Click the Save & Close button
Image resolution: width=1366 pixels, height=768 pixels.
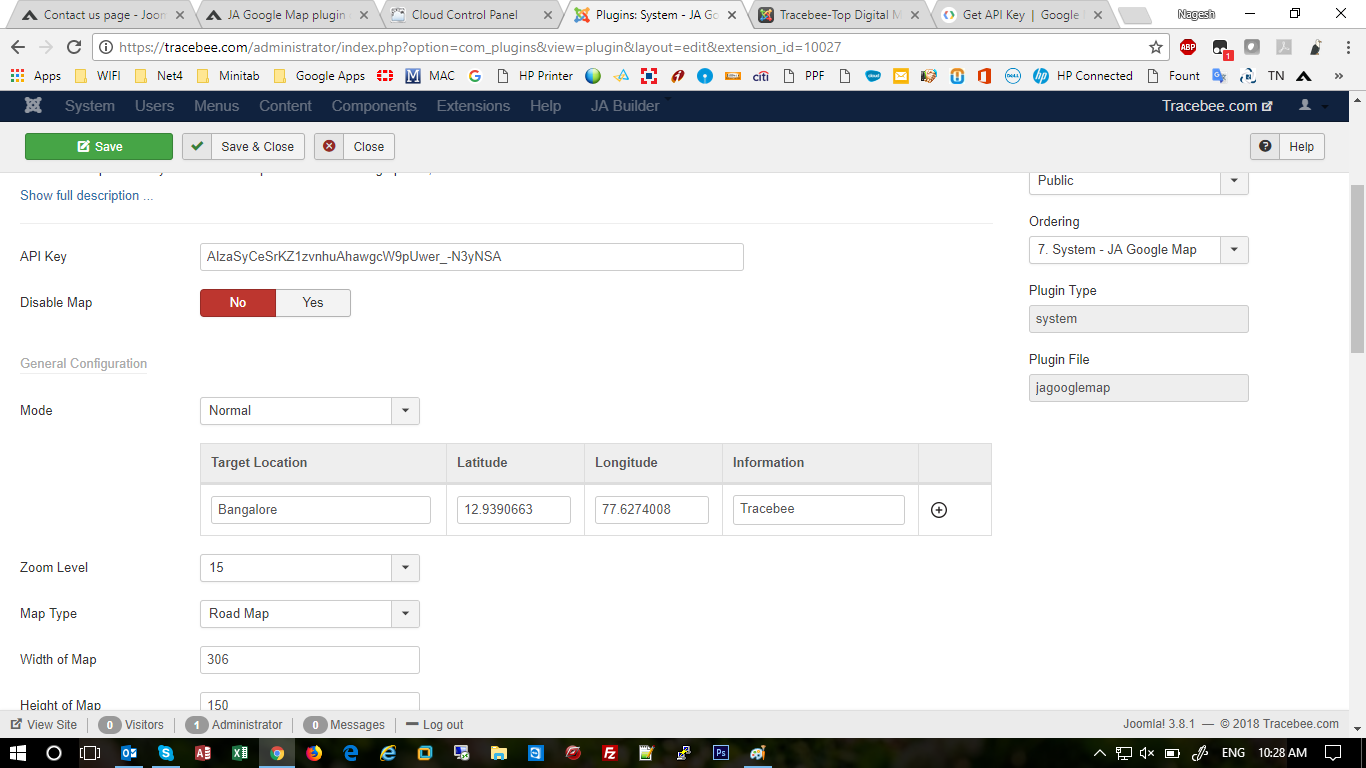(243, 147)
